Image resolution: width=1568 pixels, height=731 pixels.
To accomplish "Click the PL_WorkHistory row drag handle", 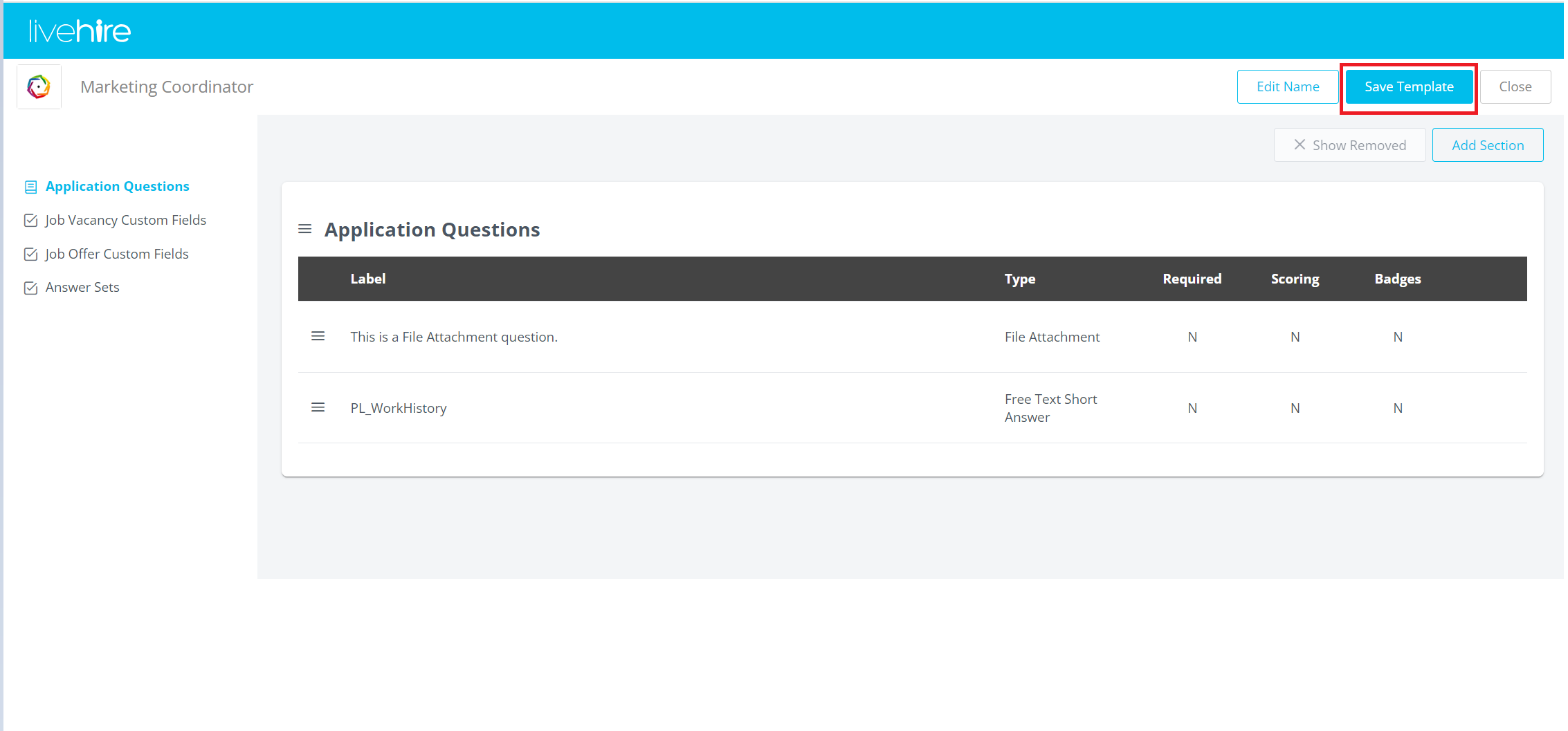I will pyautogui.click(x=318, y=407).
